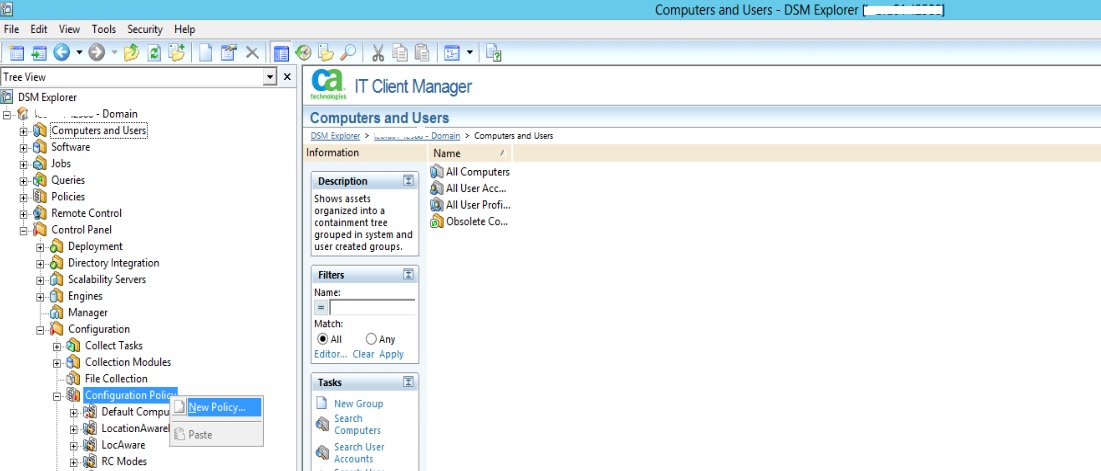This screenshot has height=471, width=1101.
Task: Open the view options toolbar dropdown arrow
Action: point(470,53)
